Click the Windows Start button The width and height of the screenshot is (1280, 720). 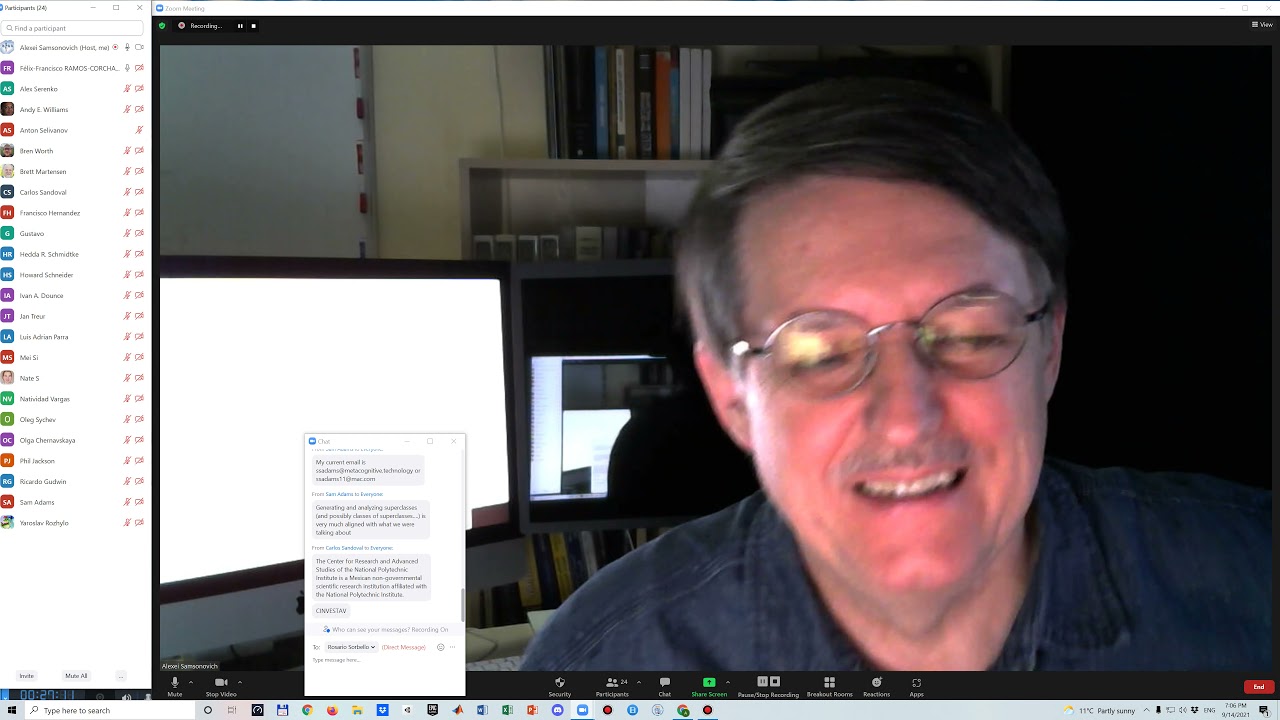point(10,710)
